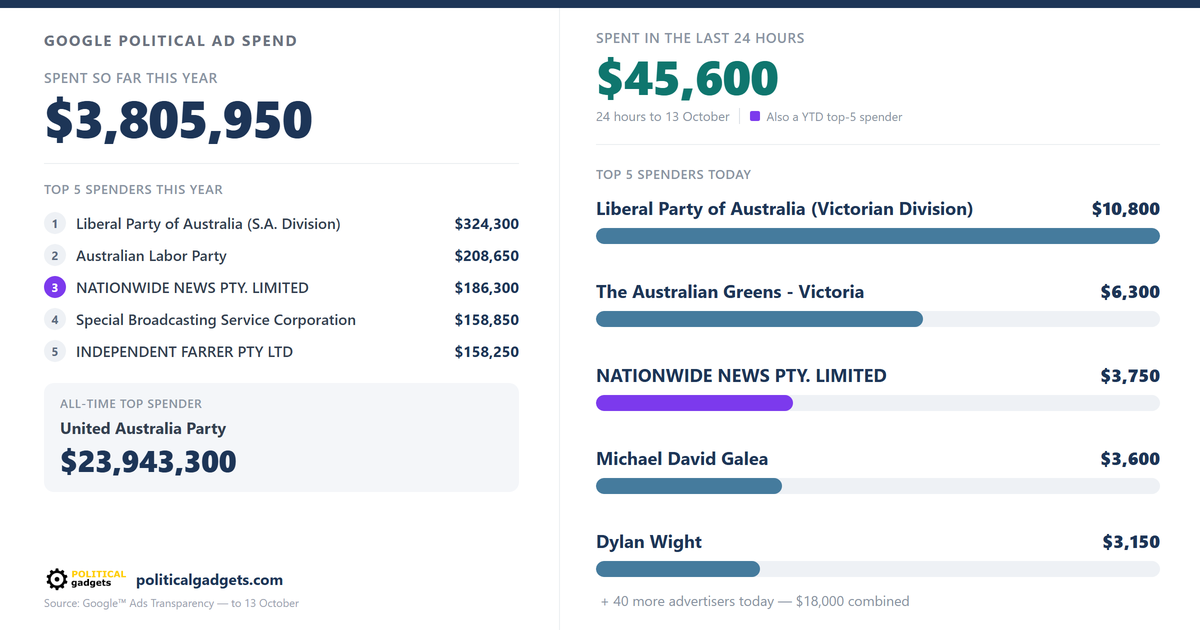
Task: Click the $45,600 last 24 hours total
Action: pyautogui.click(x=687, y=80)
